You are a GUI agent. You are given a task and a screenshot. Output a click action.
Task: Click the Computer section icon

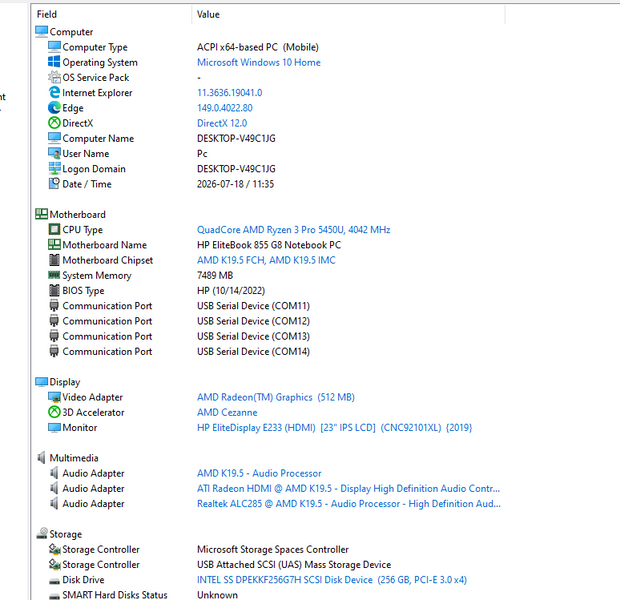pos(42,32)
